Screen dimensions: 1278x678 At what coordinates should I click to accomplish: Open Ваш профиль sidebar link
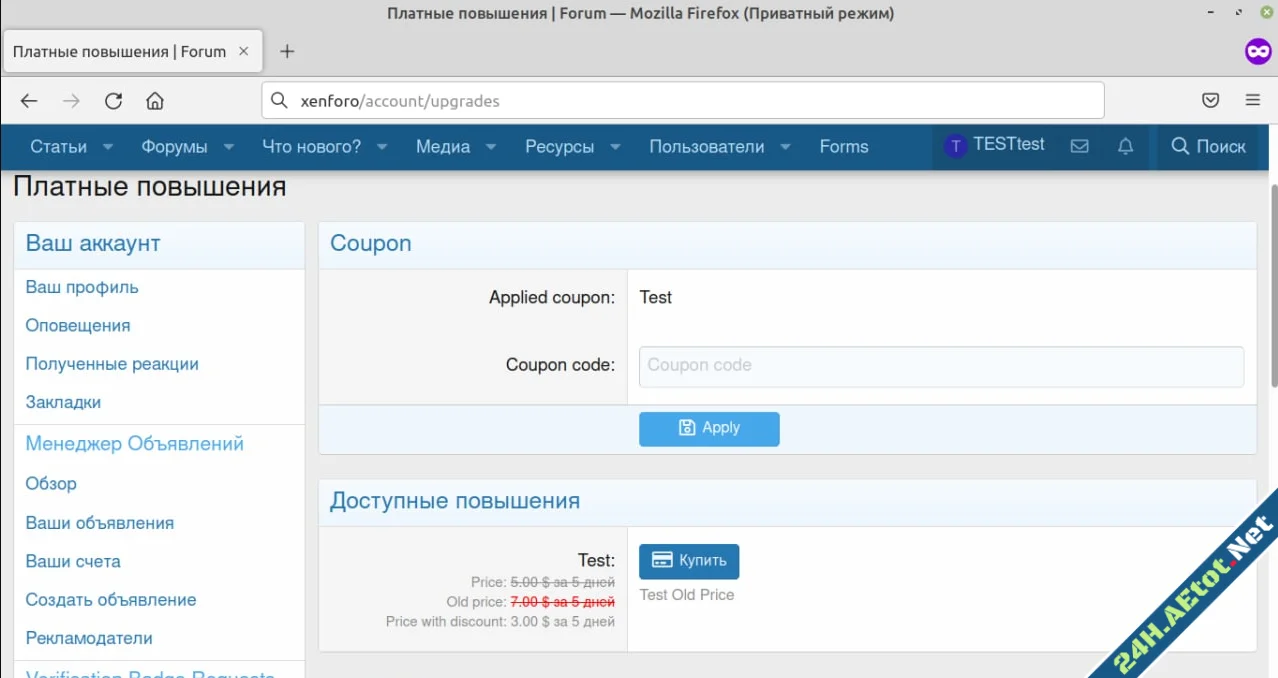(x=82, y=287)
